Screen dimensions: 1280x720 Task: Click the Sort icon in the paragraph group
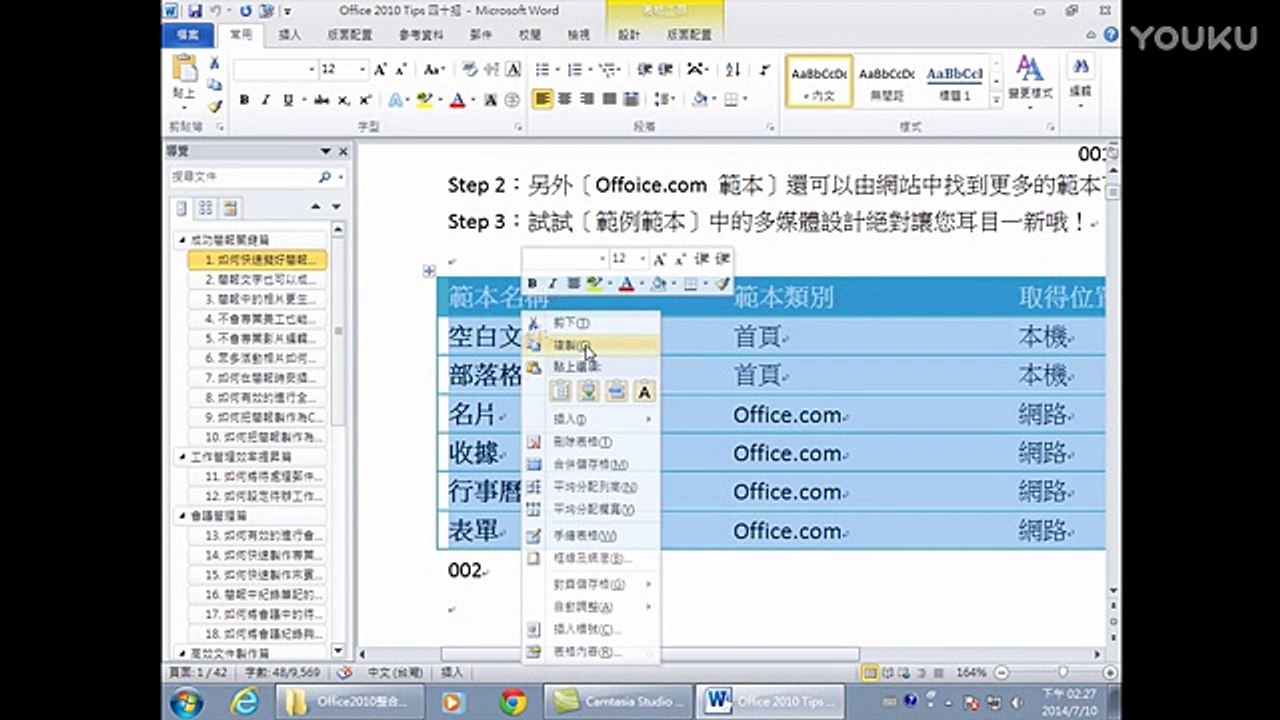(733, 70)
